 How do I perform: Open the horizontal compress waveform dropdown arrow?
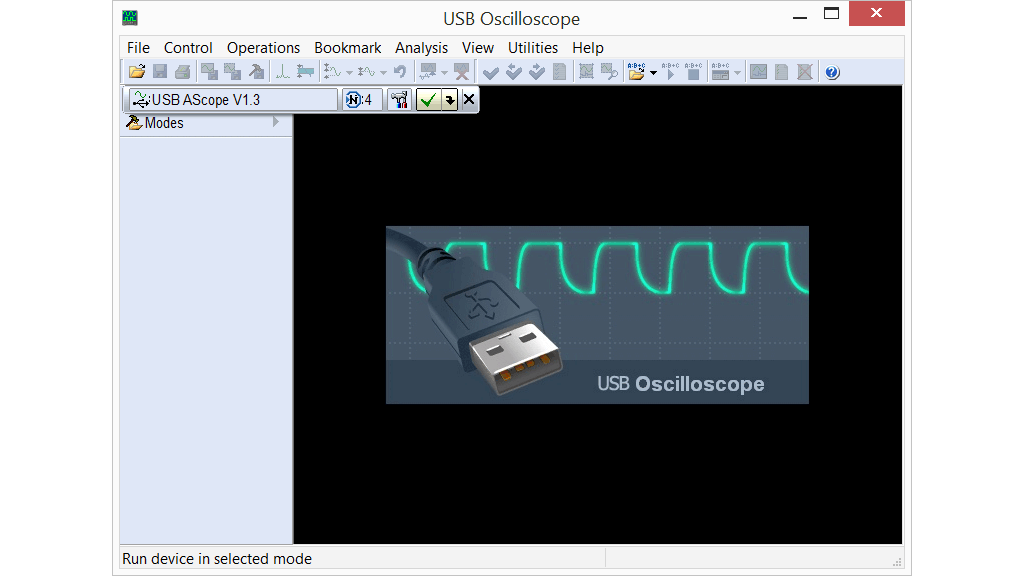point(383,72)
